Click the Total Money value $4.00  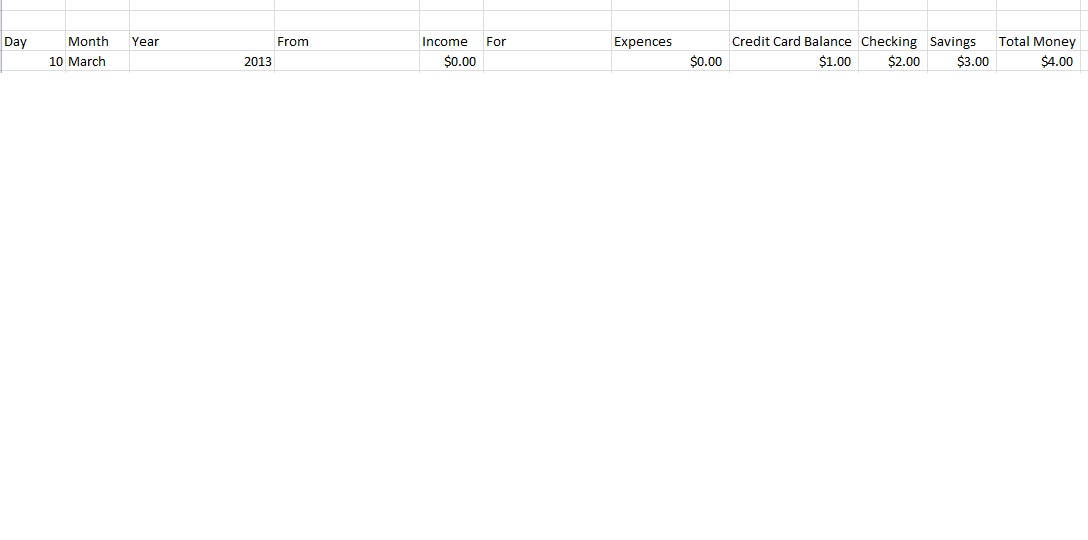1038,61
